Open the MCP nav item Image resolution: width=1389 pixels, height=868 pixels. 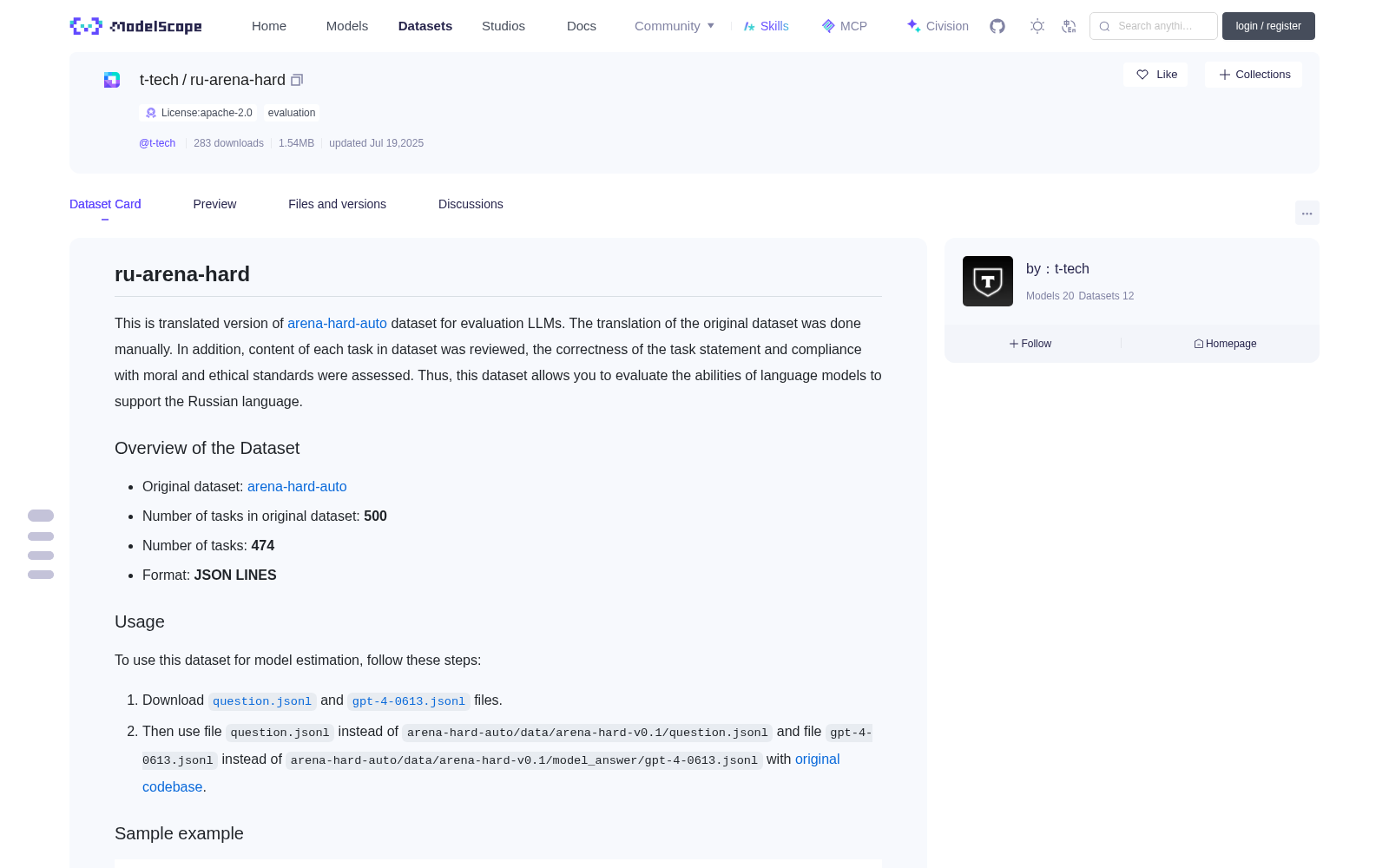pyautogui.click(x=845, y=26)
